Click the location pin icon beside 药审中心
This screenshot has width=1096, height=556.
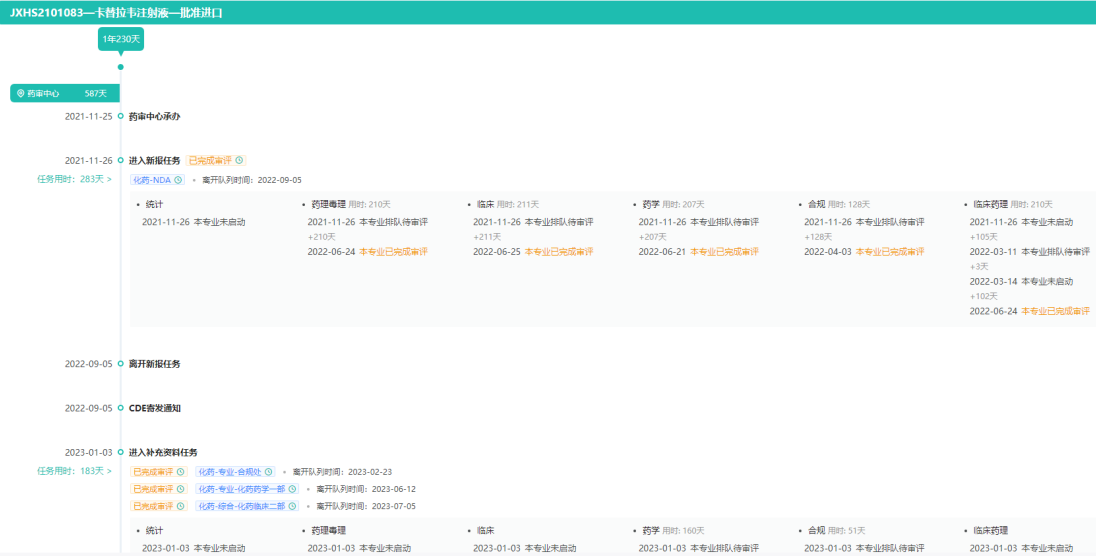pos(20,93)
